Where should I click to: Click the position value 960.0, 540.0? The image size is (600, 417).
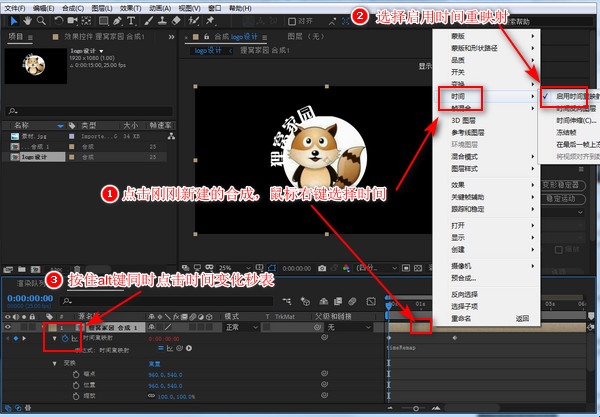tap(165, 386)
